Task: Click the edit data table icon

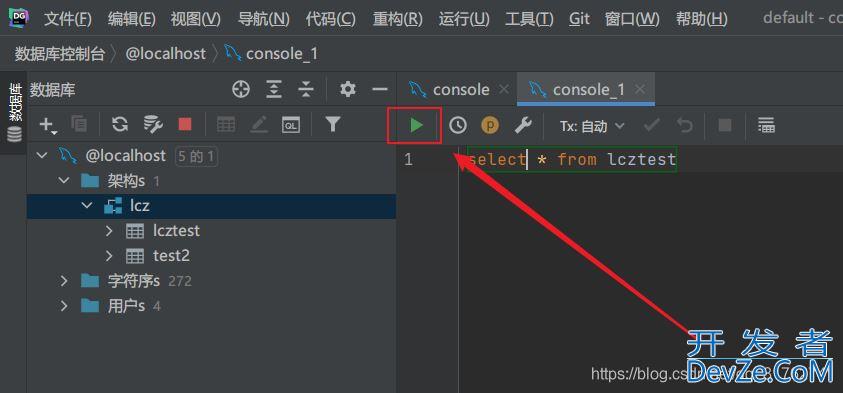Action: [226, 125]
